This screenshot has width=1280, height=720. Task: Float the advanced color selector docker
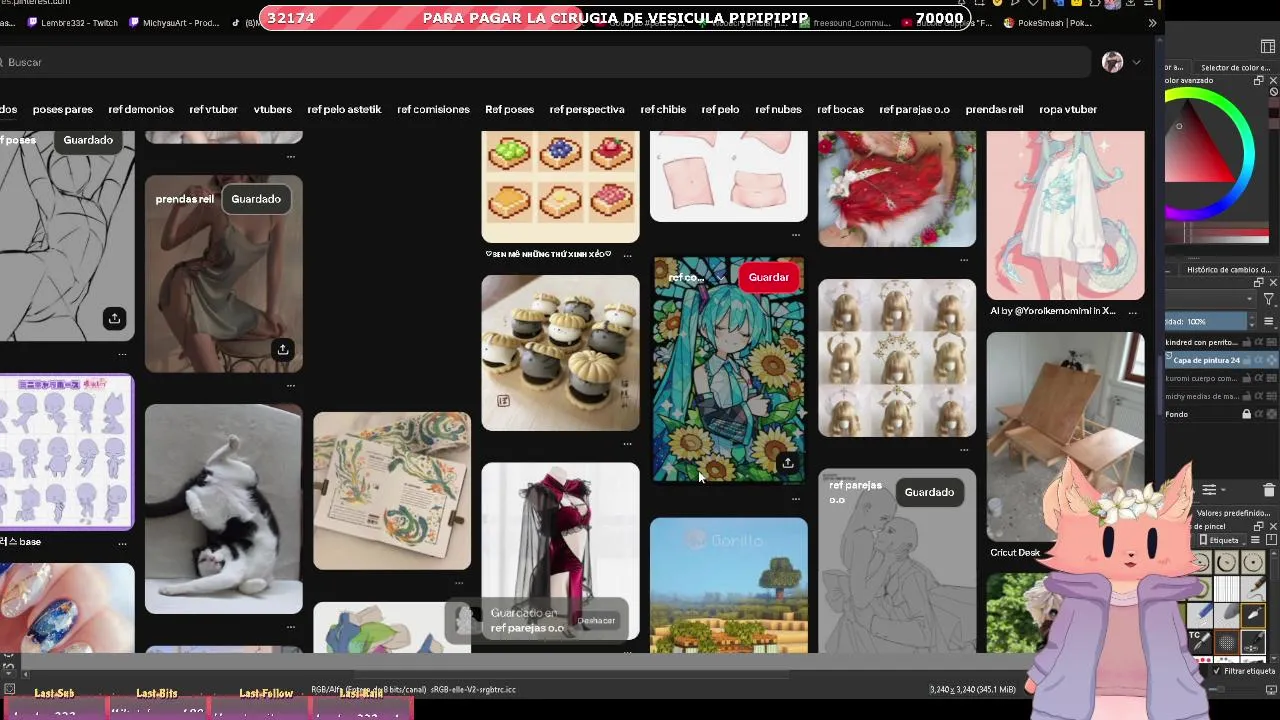tap(1259, 81)
